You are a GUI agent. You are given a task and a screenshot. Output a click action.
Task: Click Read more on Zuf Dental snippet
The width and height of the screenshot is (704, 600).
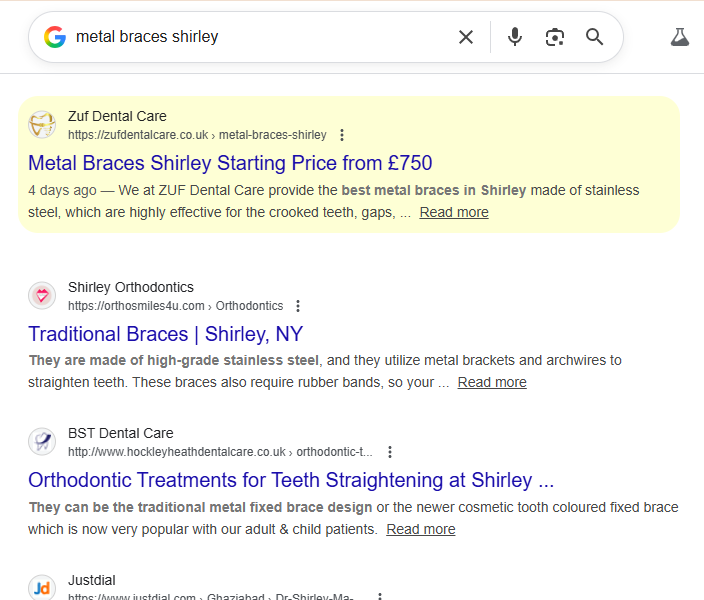[x=454, y=212]
